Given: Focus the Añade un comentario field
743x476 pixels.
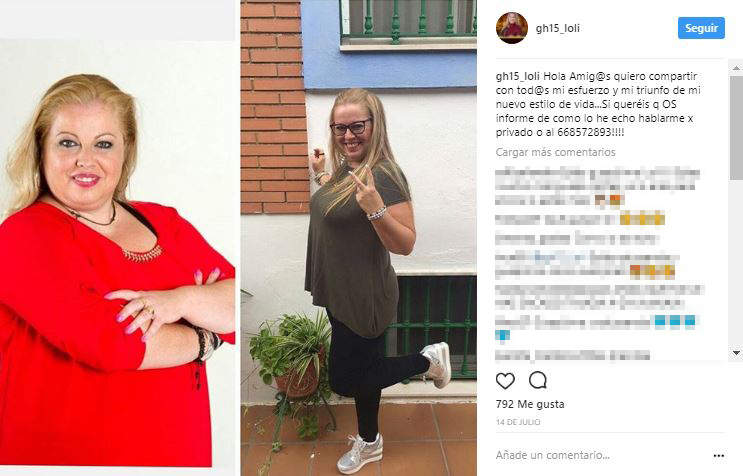Looking at the screenshot, I should 602,455.
